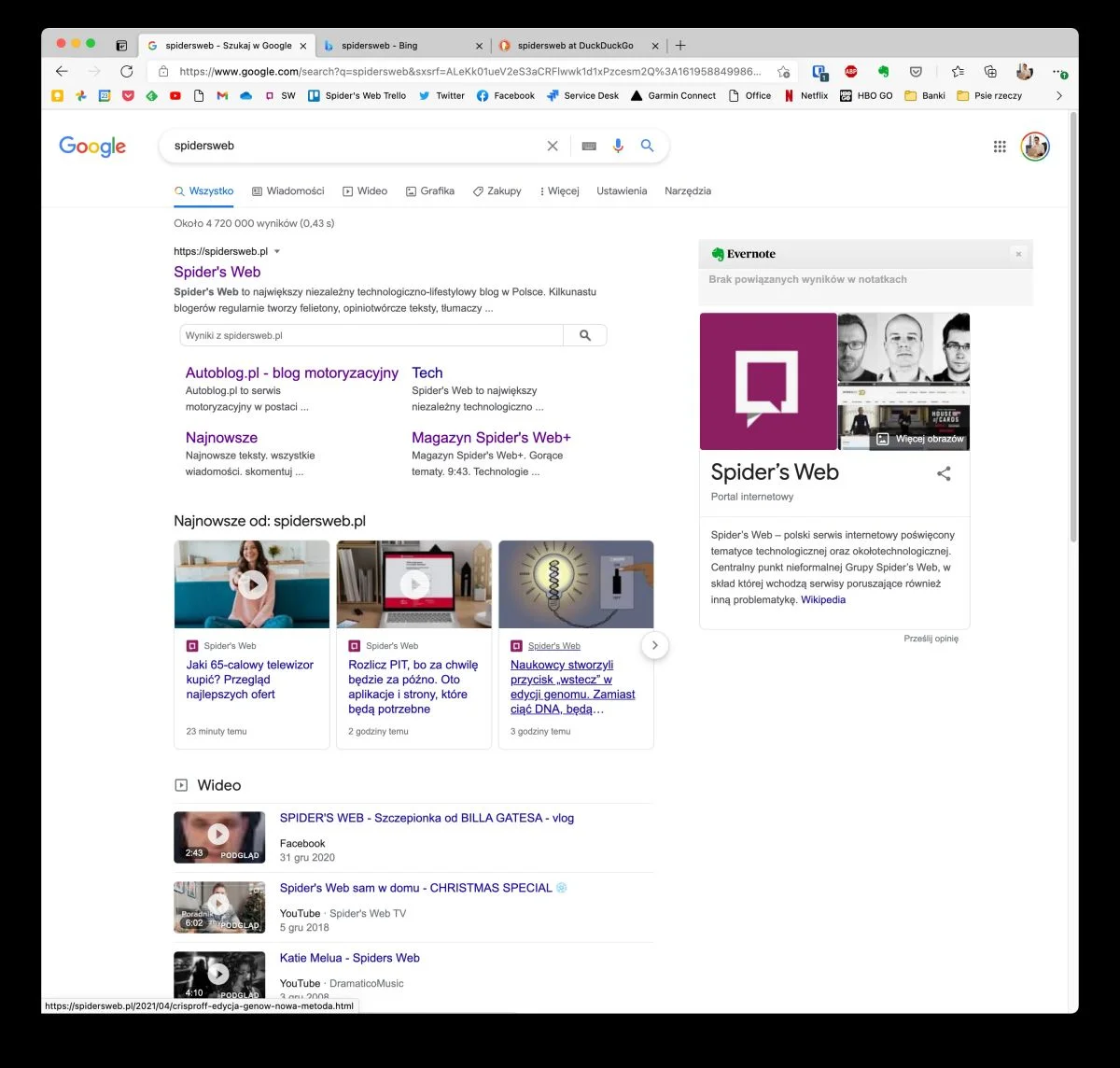Image resolution: width=1120 pixels, height=1068 pixels.
Task: Open the Favorites list icon
Action: [958, 71]
